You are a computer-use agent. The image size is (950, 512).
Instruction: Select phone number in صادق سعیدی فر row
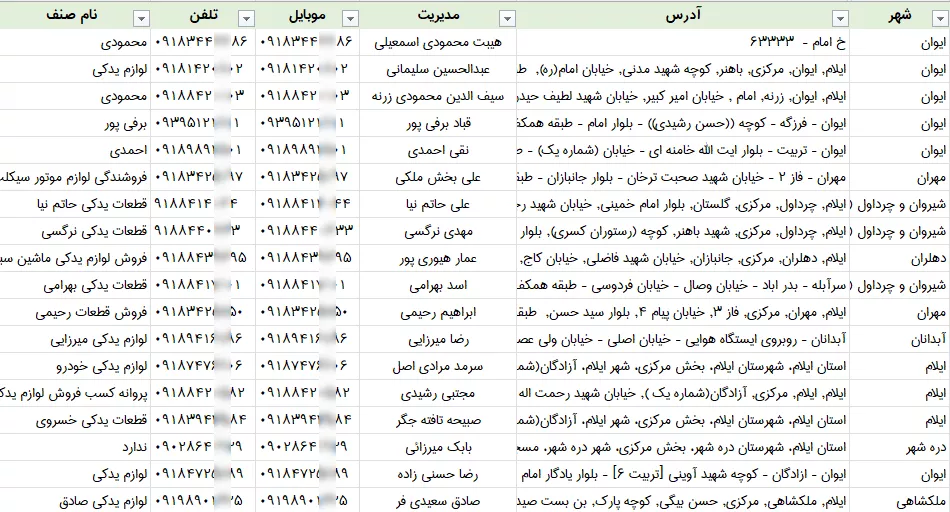[x=203, y=500]
